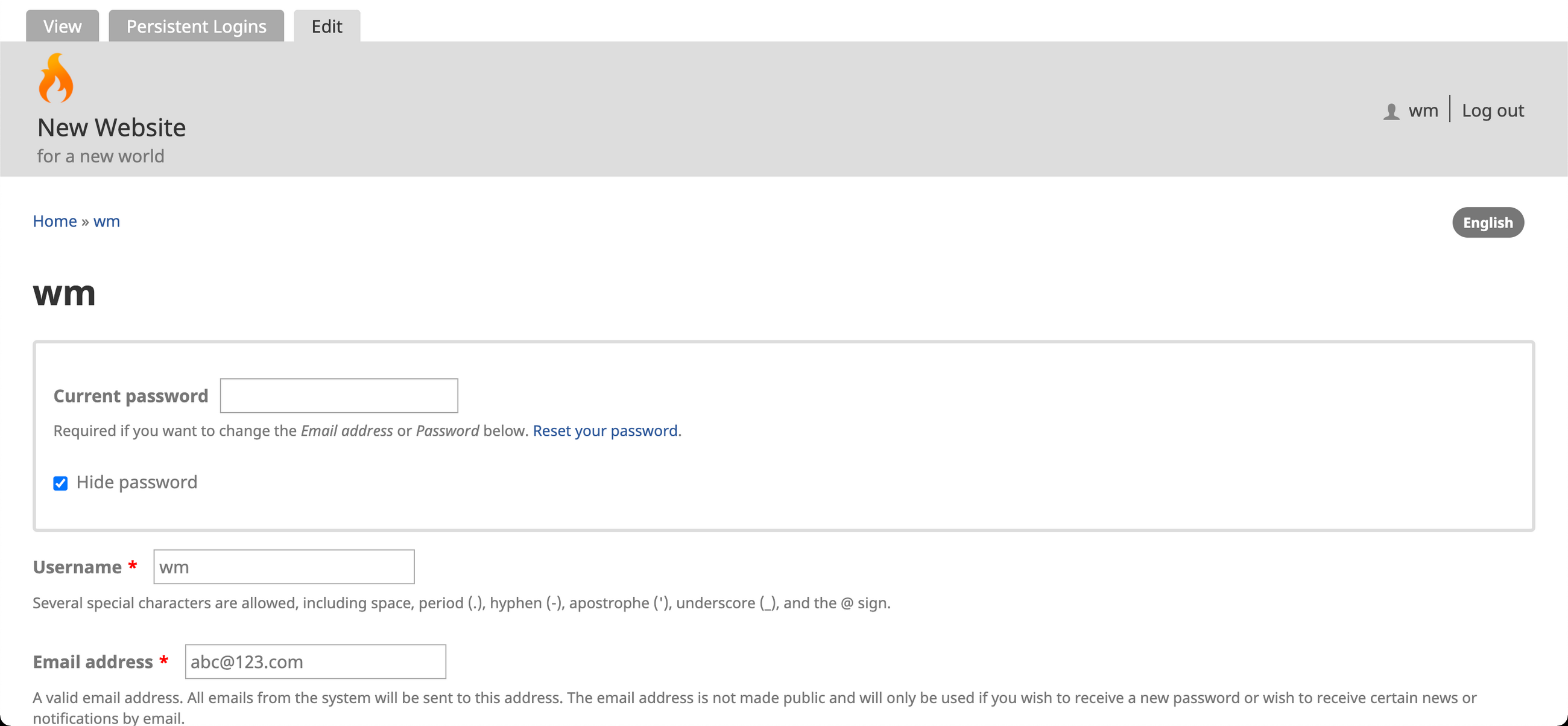Screen dimensions: 1568x726
Task: Click the Current password field label
Action: click(x=131, y=396)
